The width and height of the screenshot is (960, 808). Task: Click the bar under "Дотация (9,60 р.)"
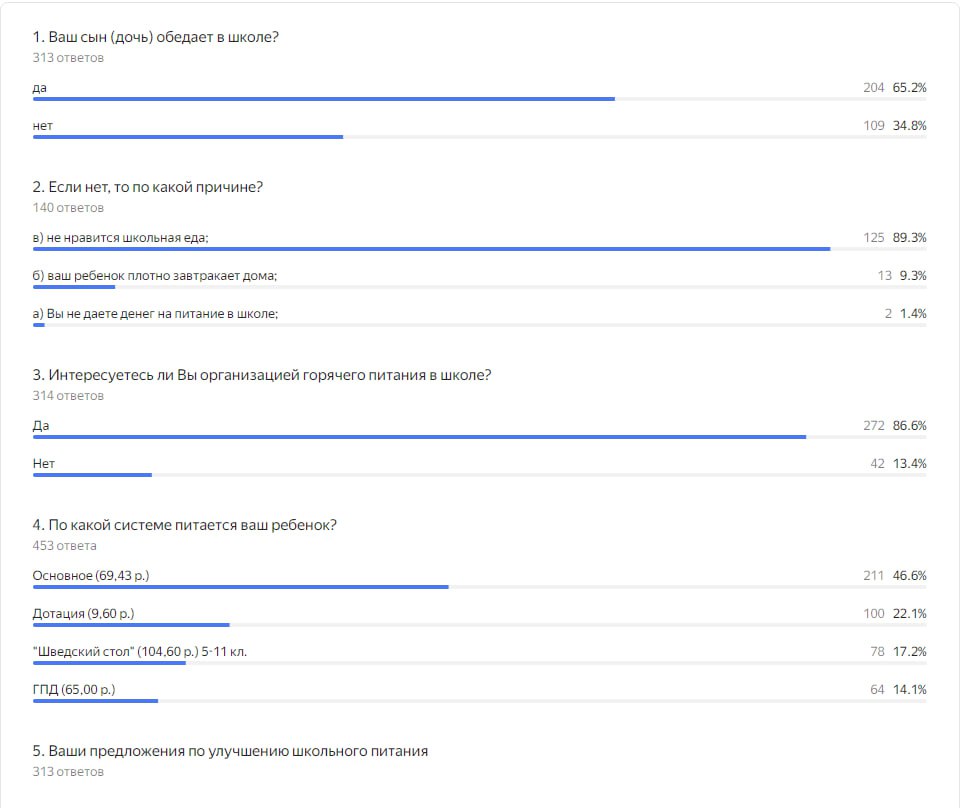click(x=131, y=625)
